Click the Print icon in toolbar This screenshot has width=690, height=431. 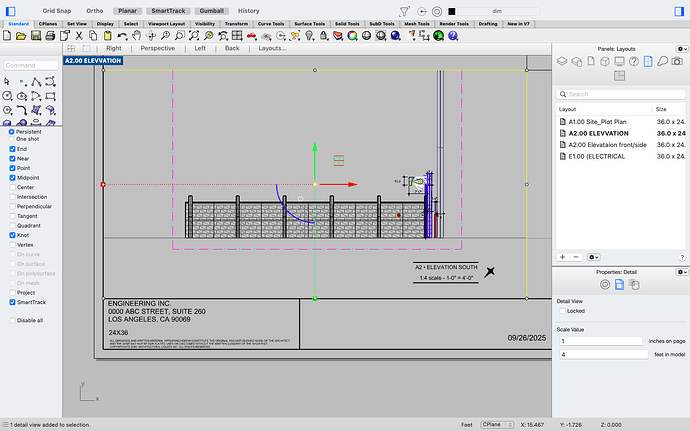coord(49,36)
